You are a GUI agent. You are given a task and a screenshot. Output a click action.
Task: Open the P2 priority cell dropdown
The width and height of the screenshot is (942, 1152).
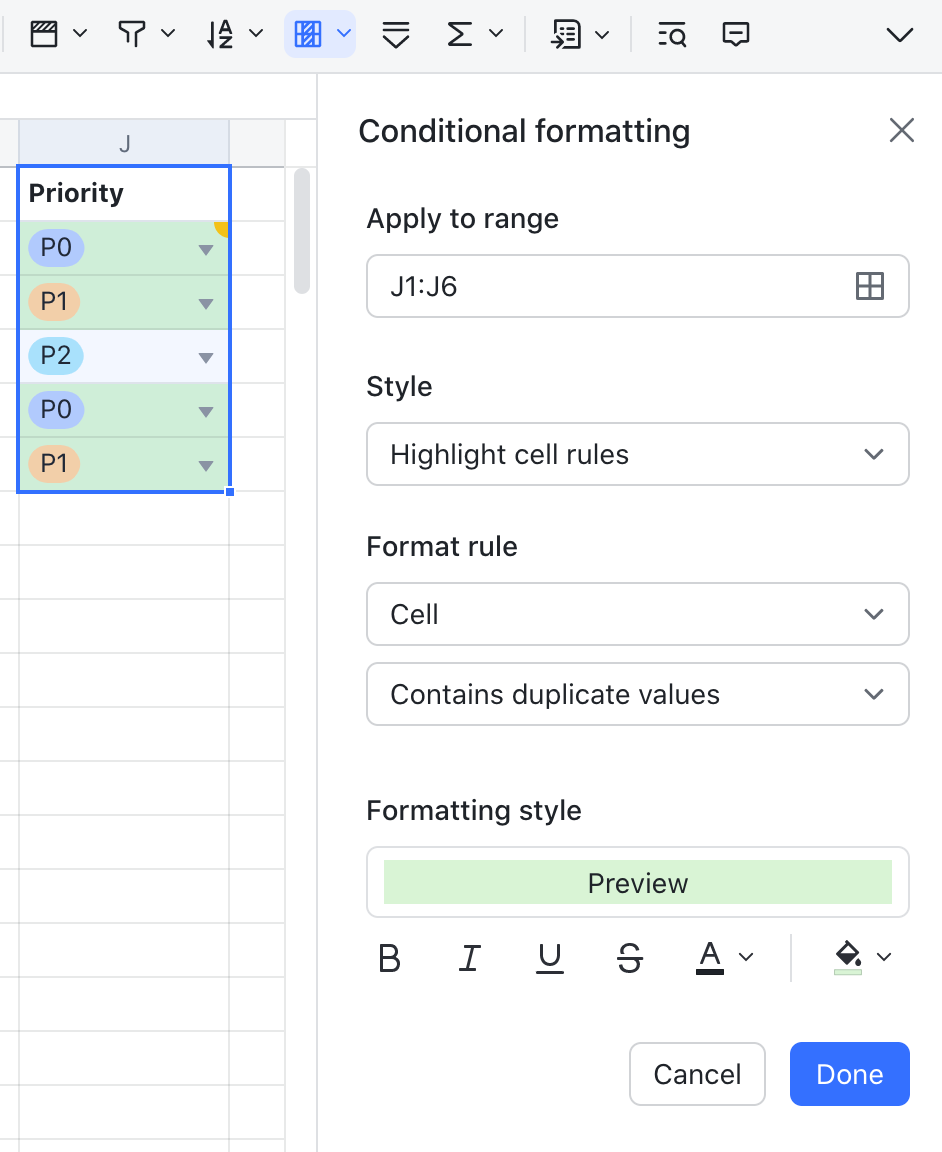[x=206, y=356]
